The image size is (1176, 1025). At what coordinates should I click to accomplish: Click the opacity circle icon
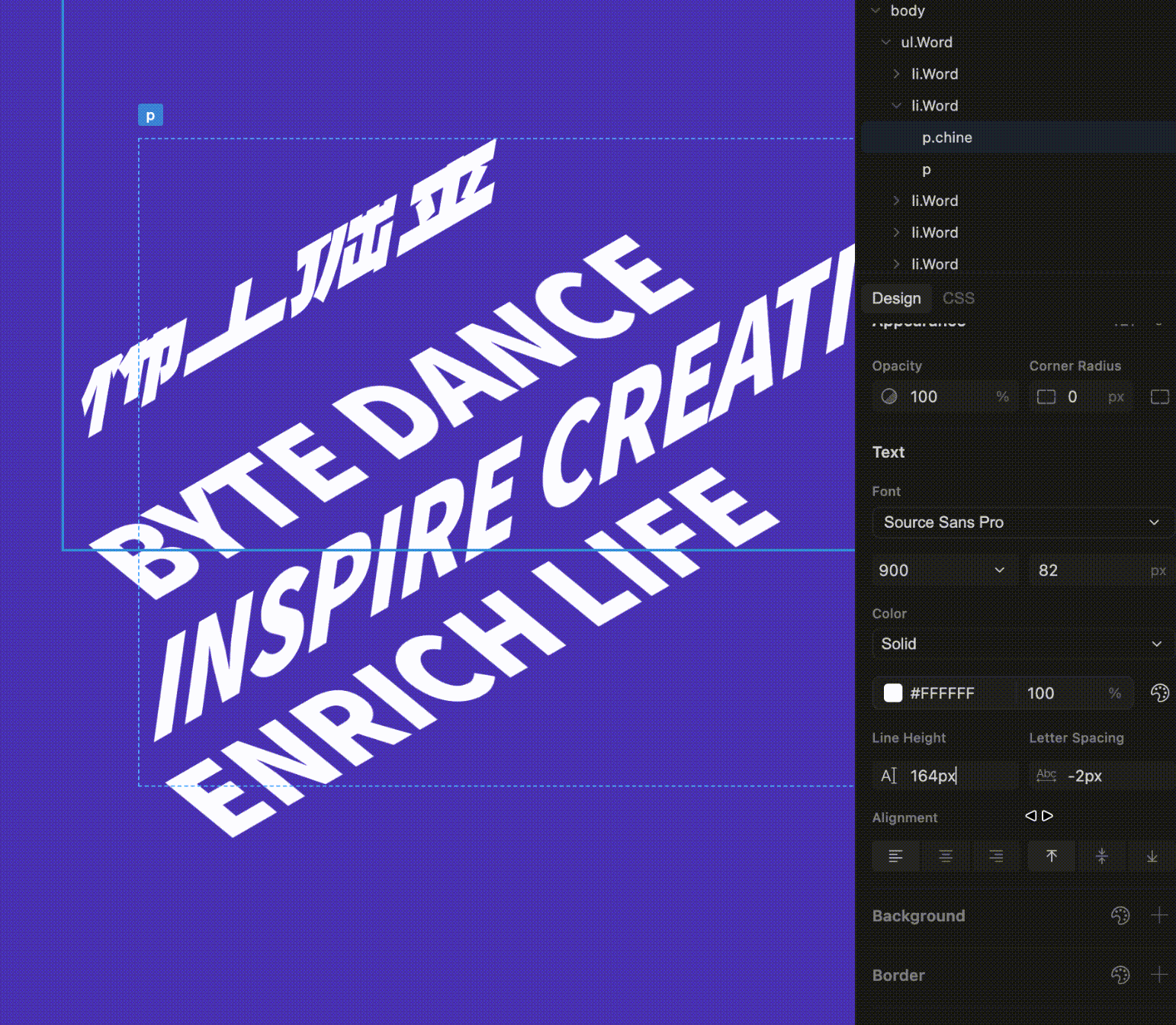click(889, 397)
